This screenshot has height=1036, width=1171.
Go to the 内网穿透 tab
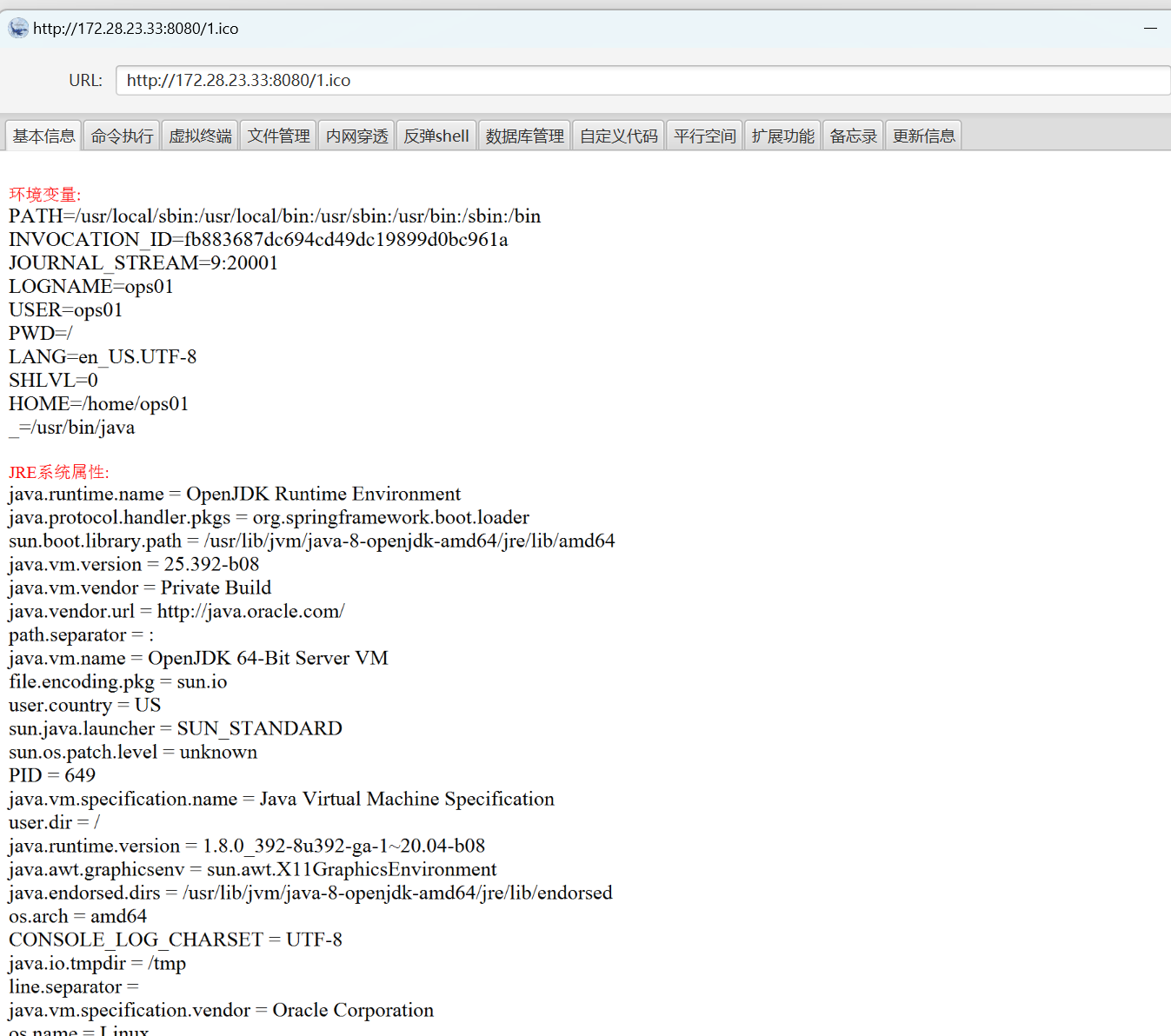coord(356,136)
